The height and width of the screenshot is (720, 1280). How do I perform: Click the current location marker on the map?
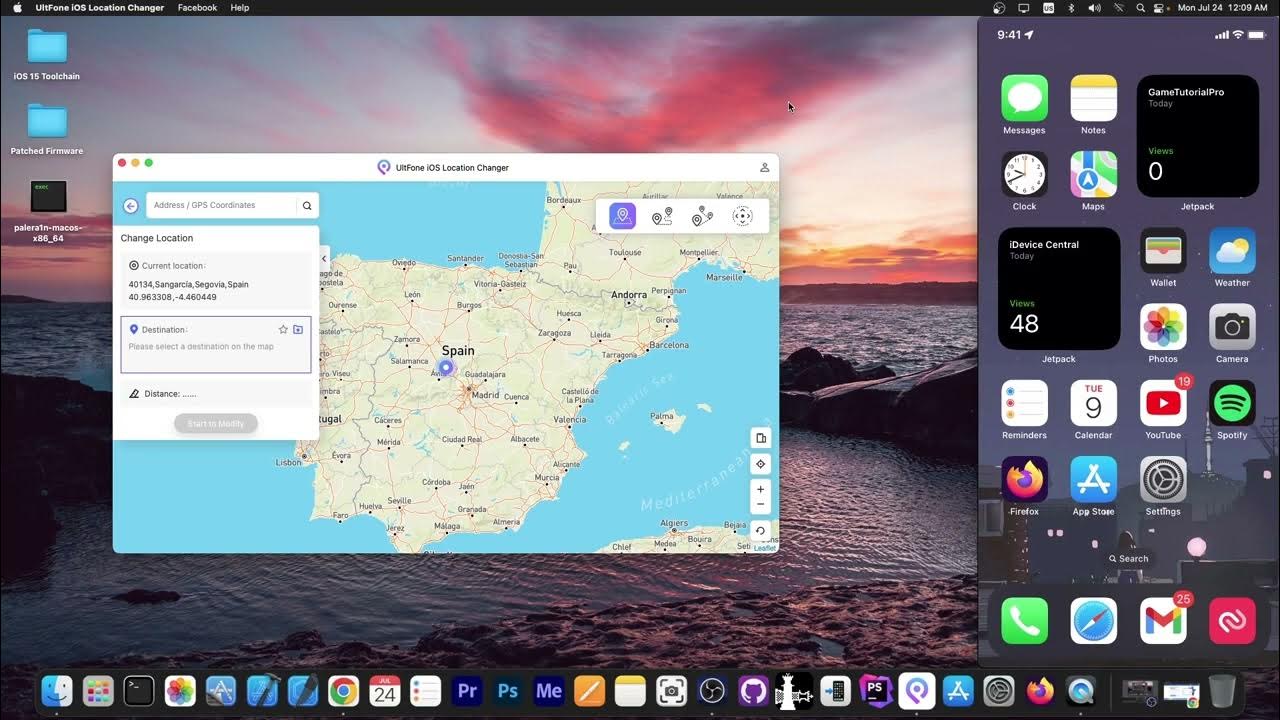[446, 368]
